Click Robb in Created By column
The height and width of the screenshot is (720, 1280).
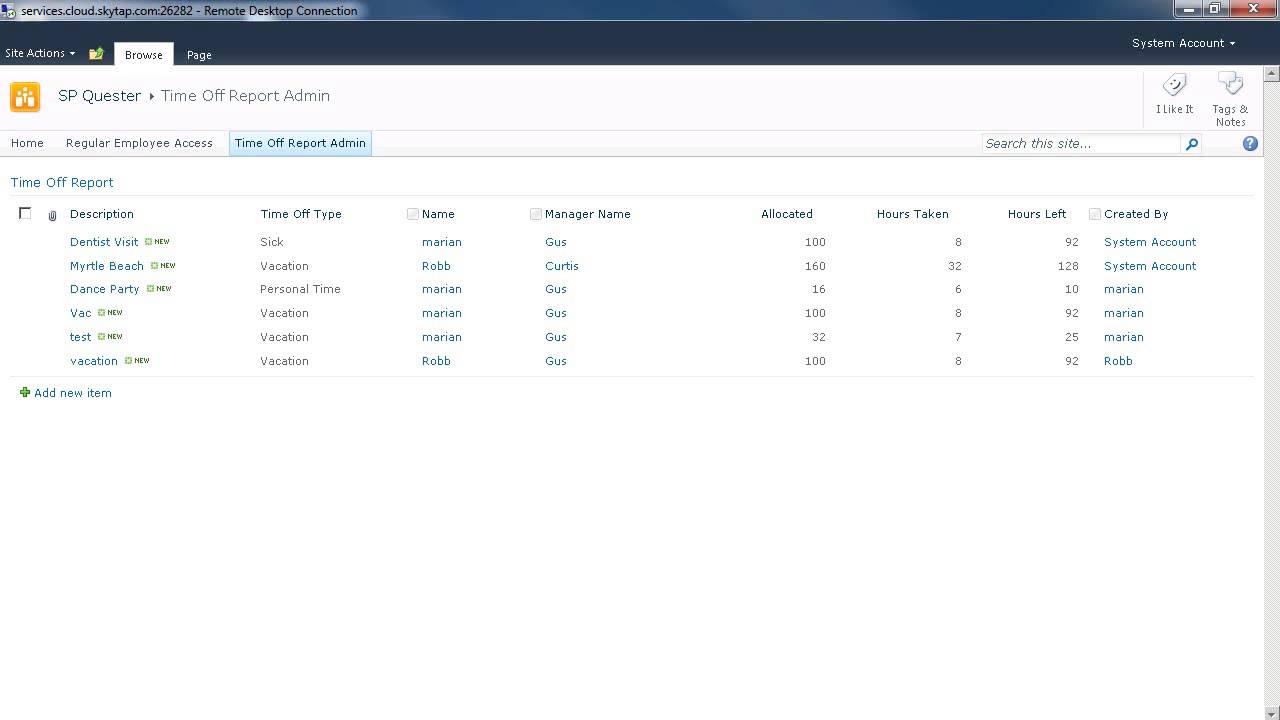click(1118, 361)
